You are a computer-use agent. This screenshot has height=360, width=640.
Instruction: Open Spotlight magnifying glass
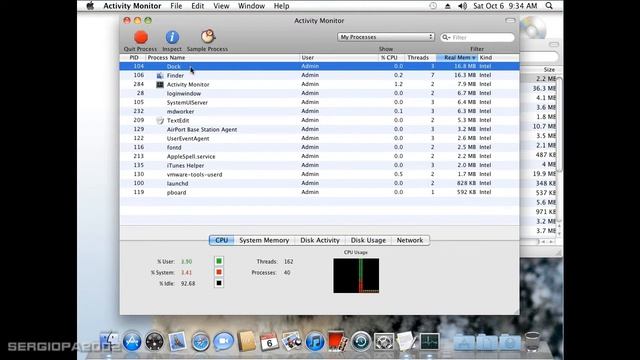(549, 6)
